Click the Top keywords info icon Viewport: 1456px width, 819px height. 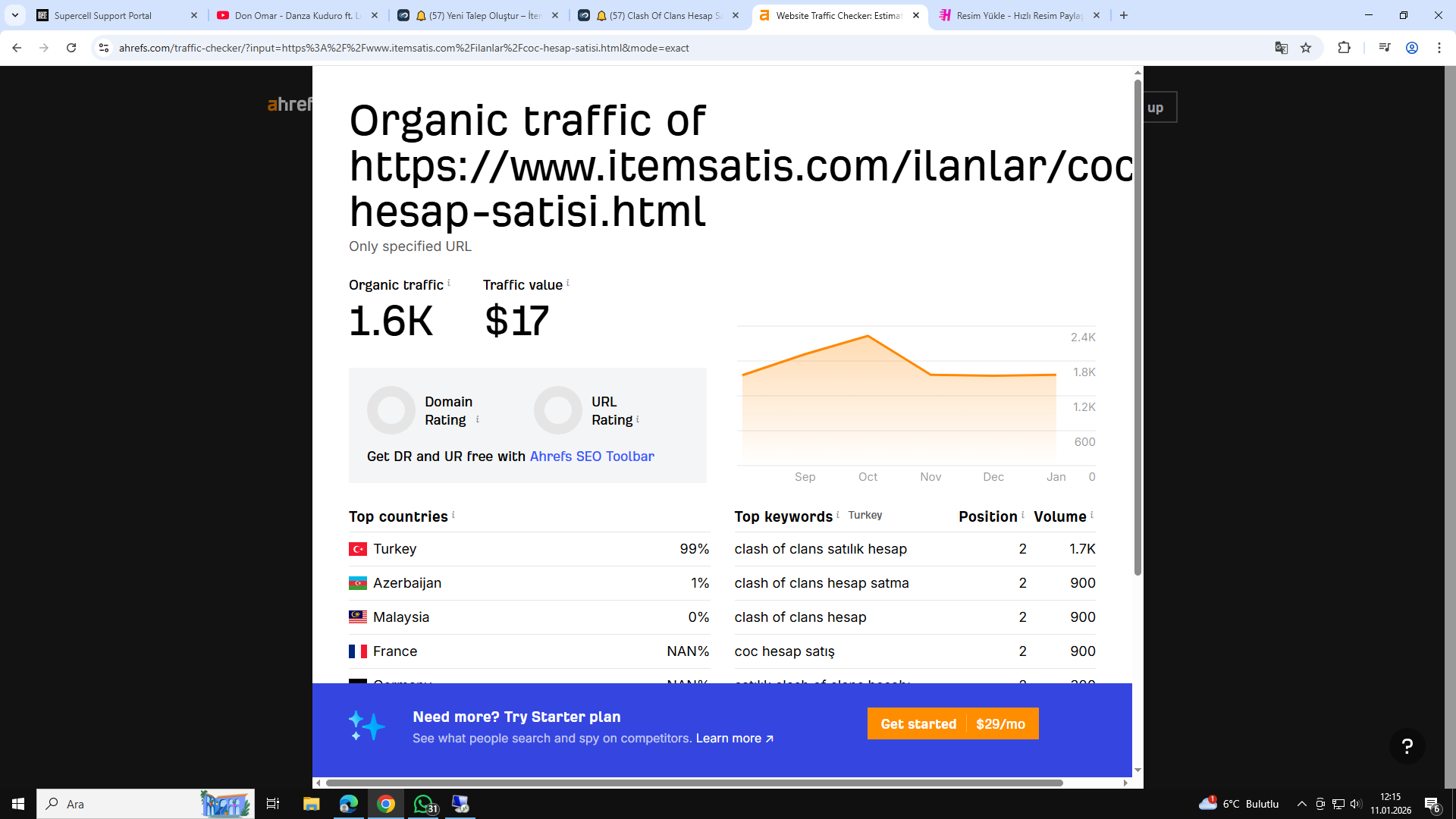[x=838, y=515]
